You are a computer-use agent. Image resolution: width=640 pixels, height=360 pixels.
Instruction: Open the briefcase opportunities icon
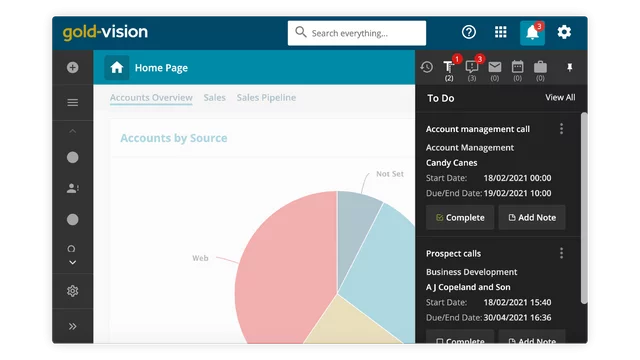click(540, 70)
